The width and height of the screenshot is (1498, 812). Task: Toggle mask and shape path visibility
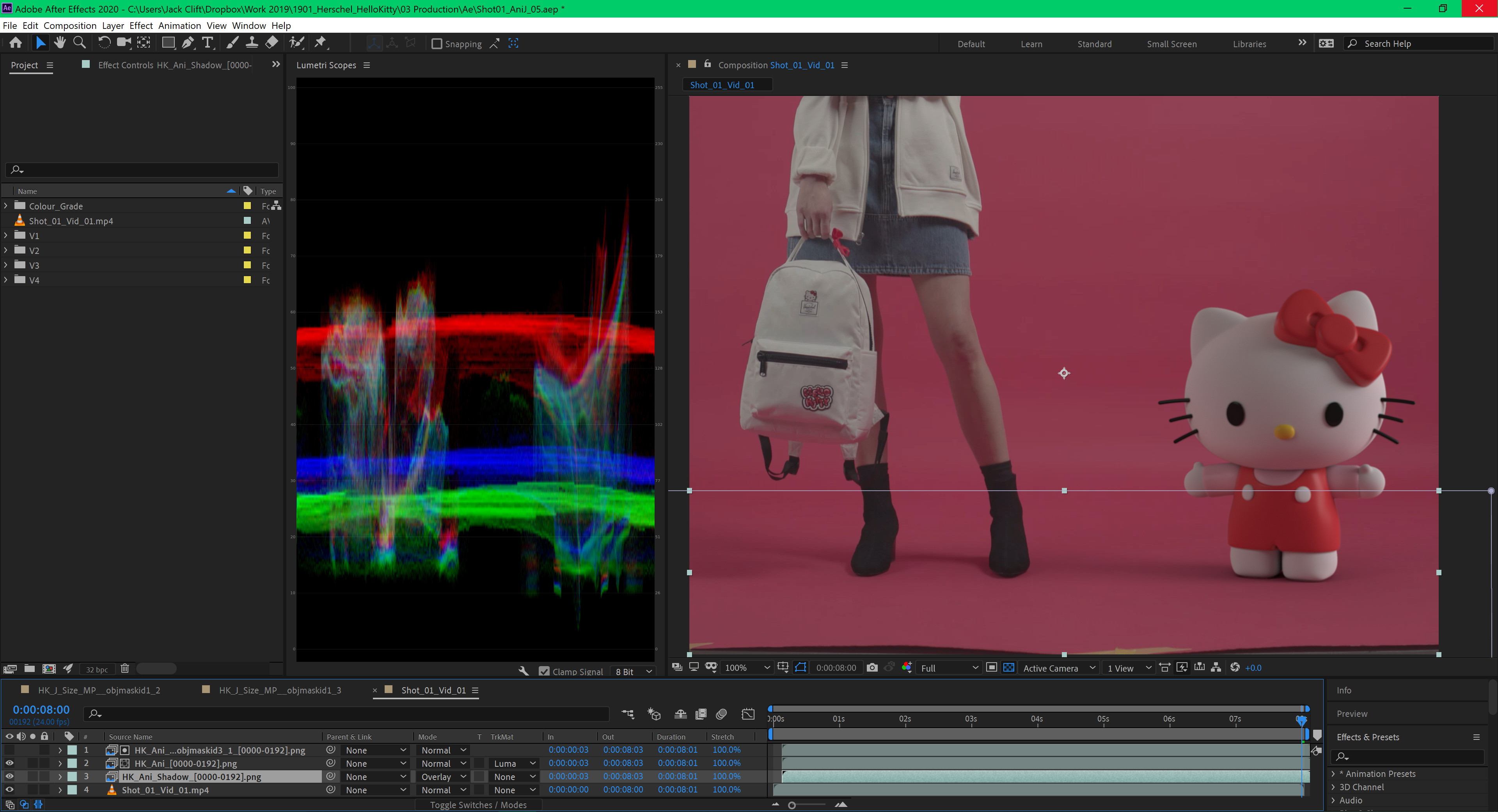point(801,667)
